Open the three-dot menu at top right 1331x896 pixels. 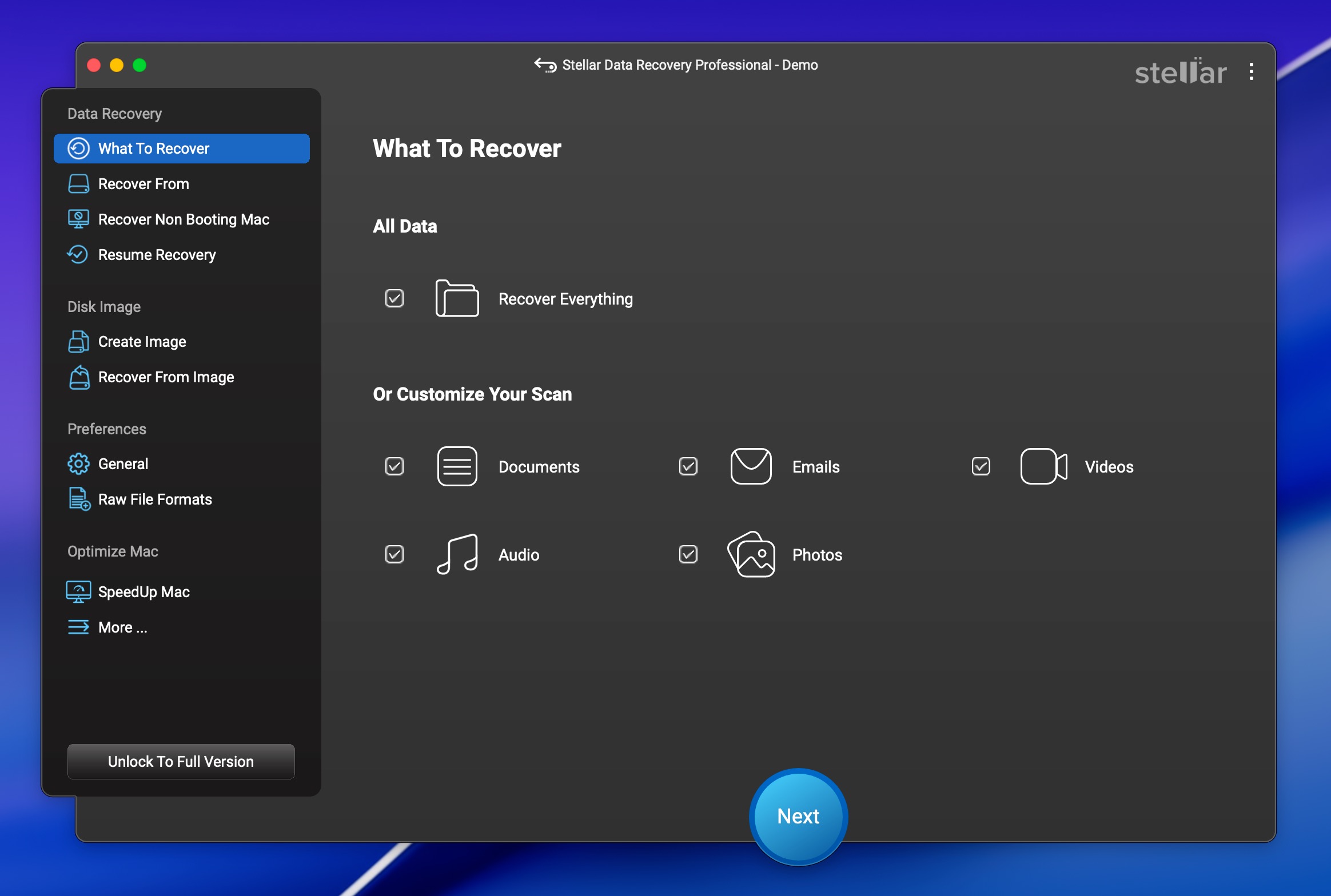tap(1251, 70)
